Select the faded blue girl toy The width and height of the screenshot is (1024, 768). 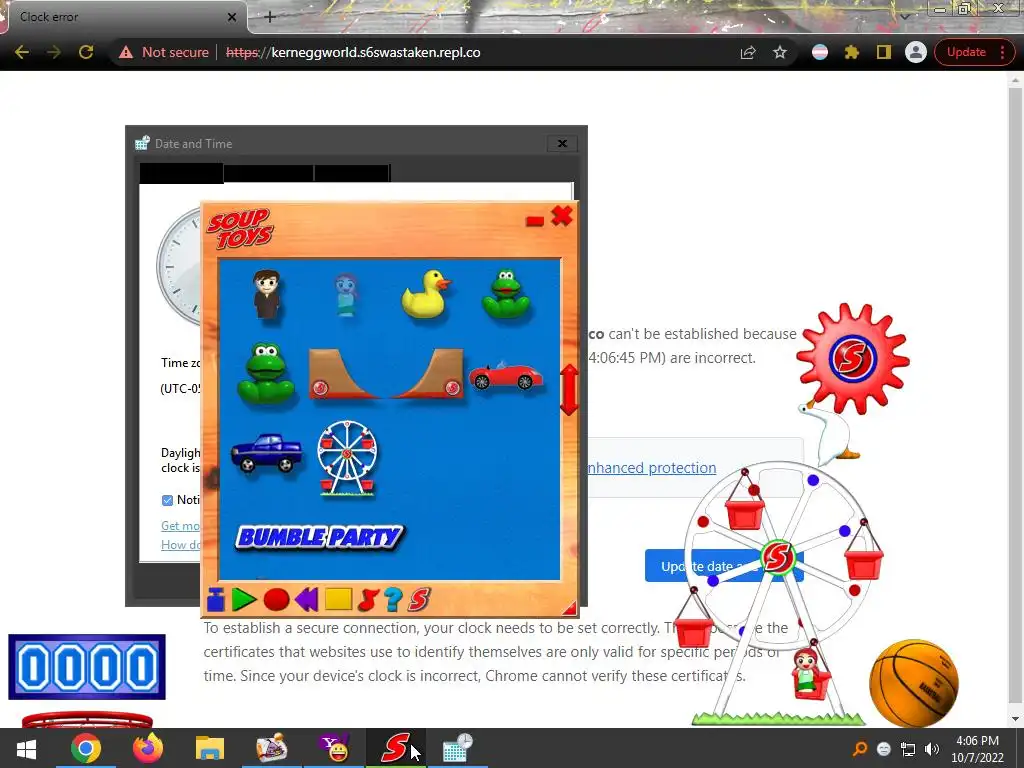346,295
